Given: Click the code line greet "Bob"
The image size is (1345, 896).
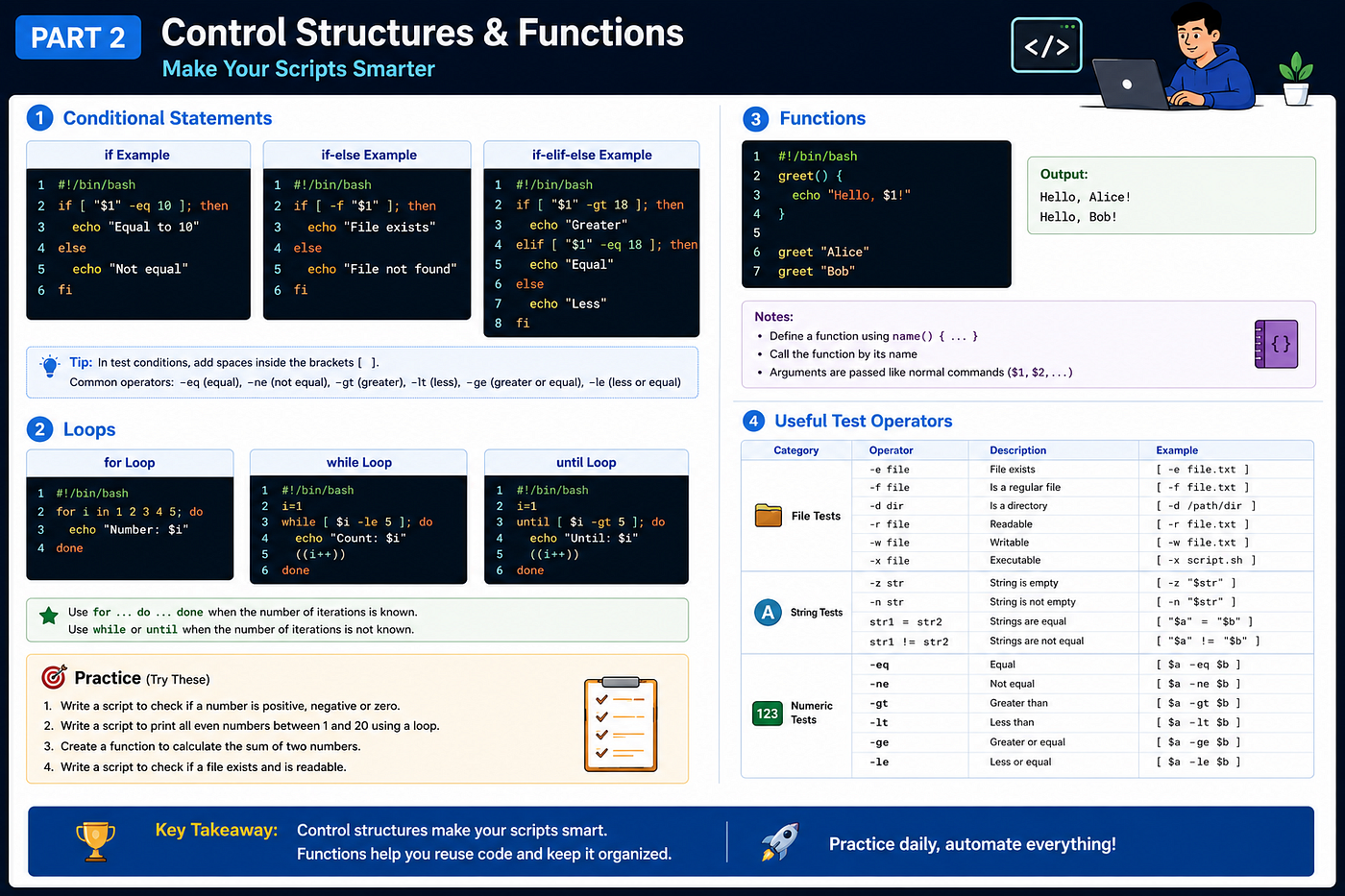Looking at the screenshot, I should coord(817,272).
